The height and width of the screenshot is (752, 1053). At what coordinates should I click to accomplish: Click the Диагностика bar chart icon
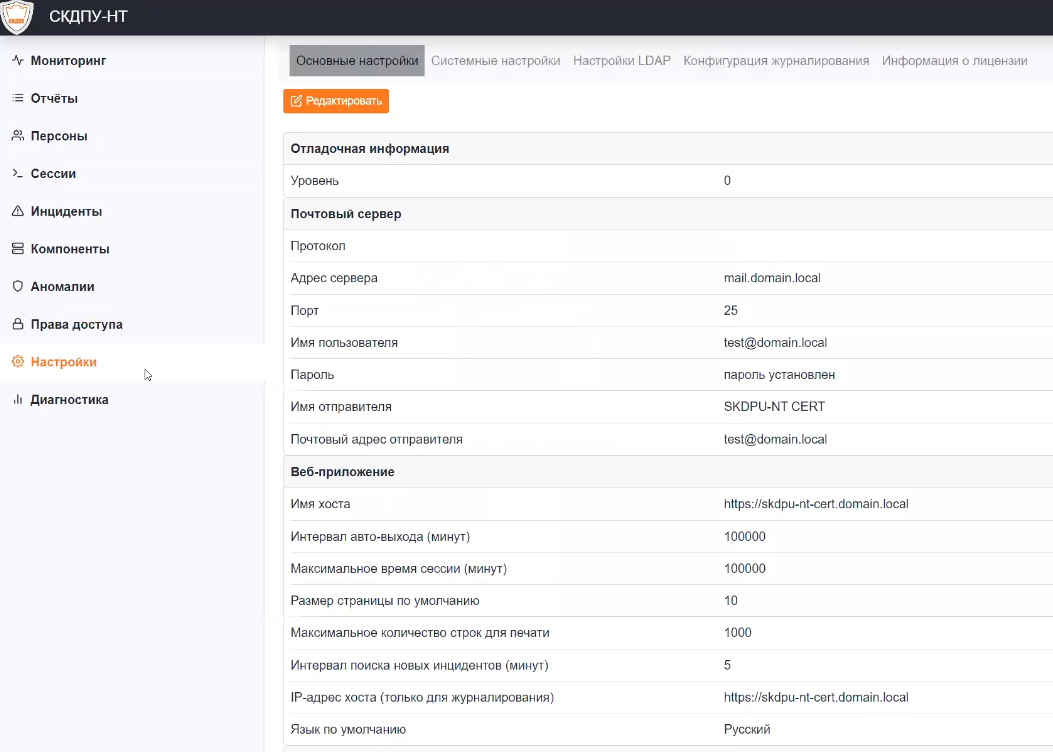pos(17,400)
